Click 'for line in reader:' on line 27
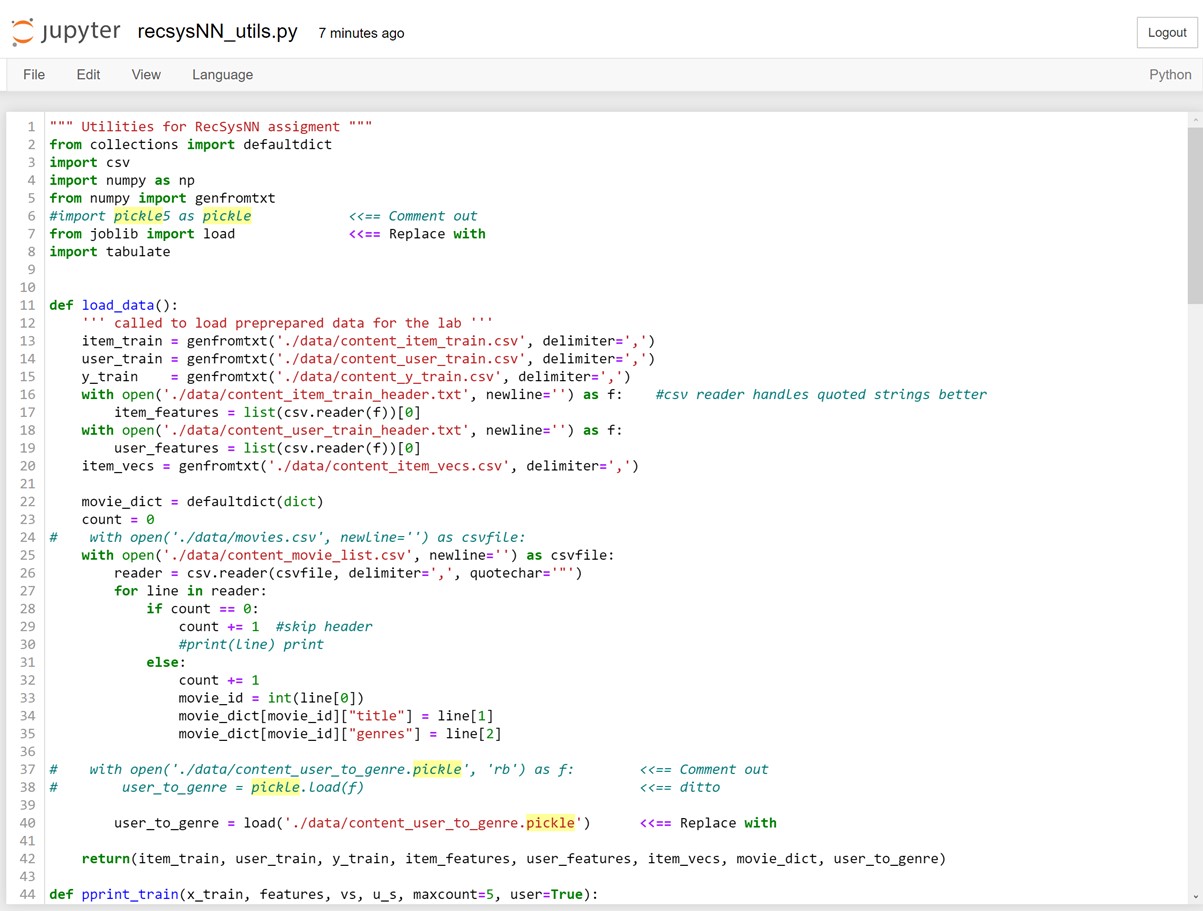 click(x=190, y=590)
